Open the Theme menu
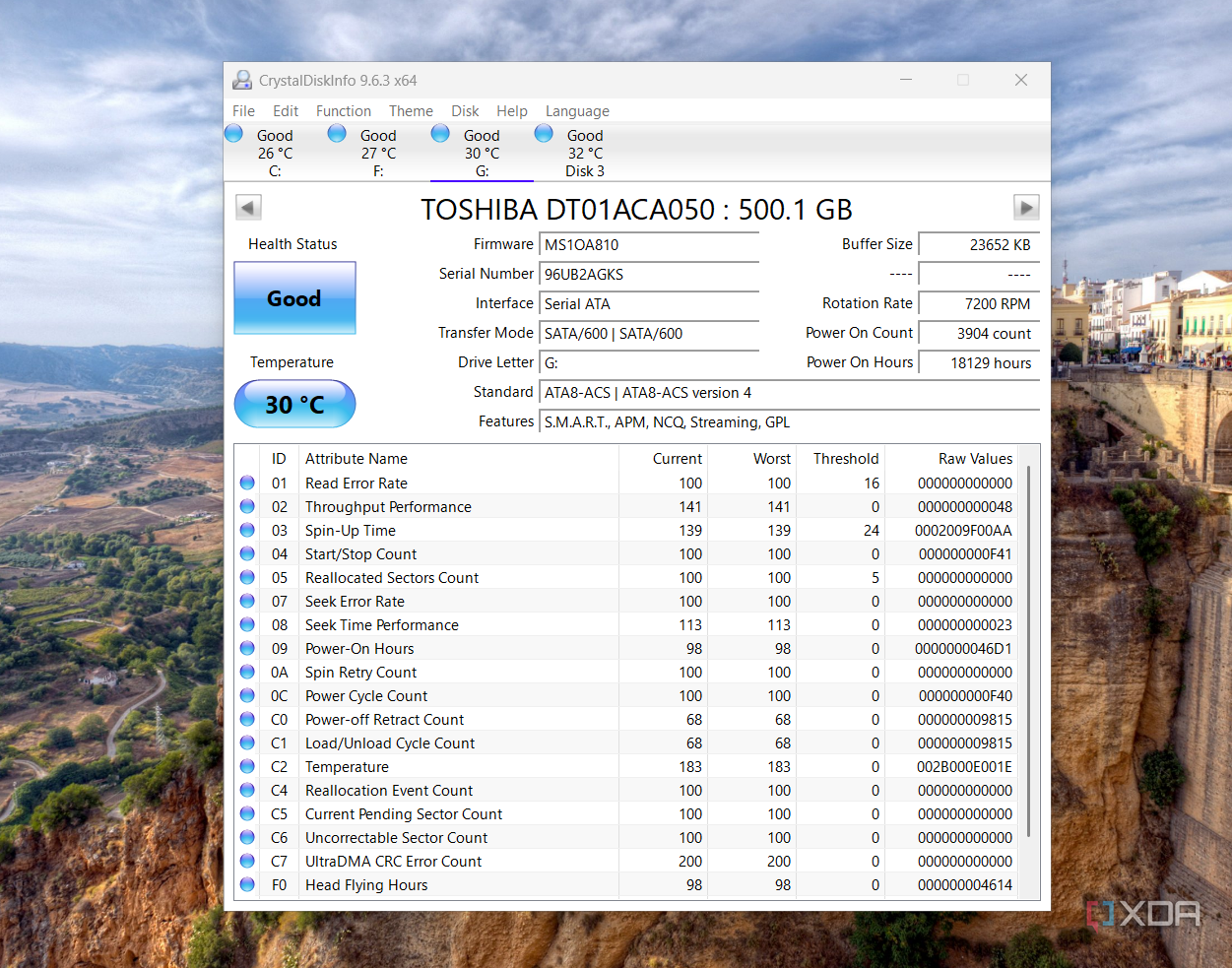The image size is (1232, 968). 411,111
